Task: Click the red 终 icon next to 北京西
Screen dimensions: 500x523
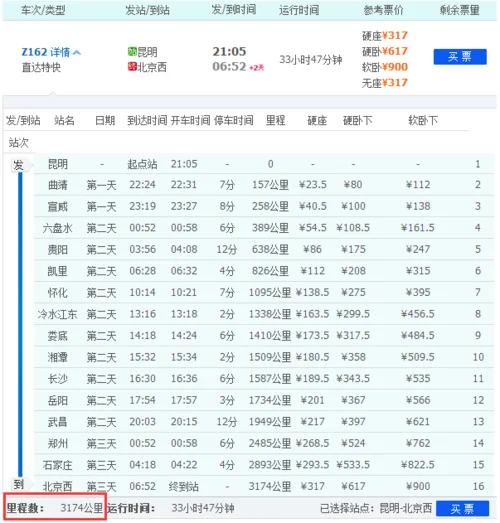Action: point(132,67)
